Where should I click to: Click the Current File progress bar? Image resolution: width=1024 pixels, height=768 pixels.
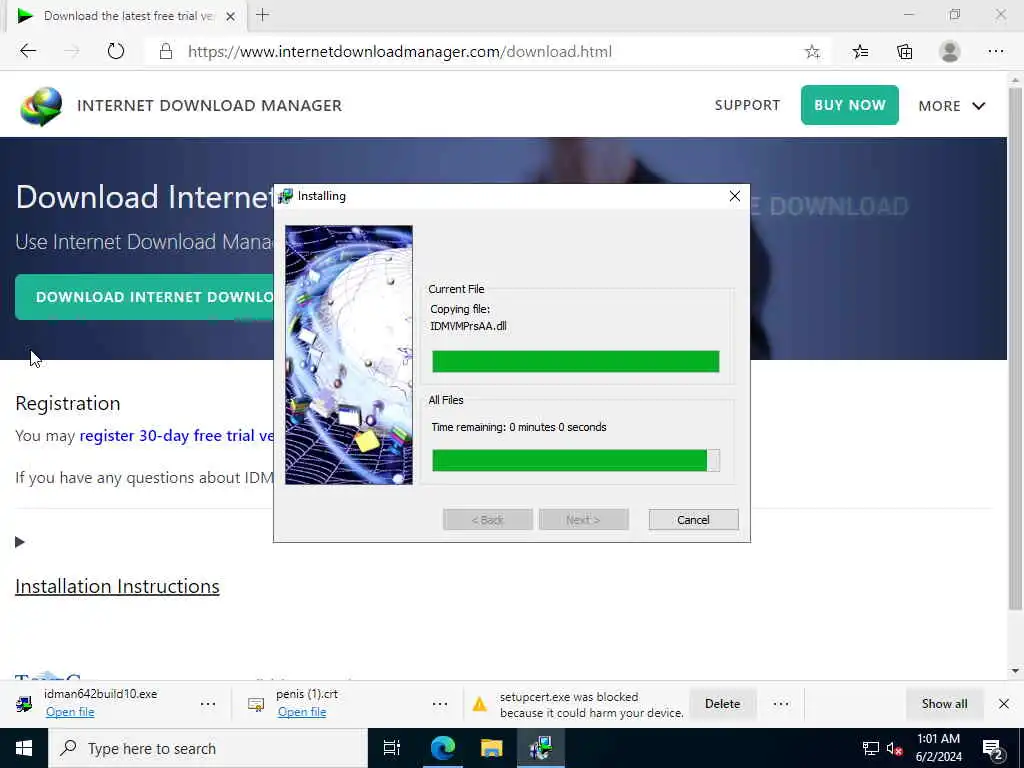[575, 361]
